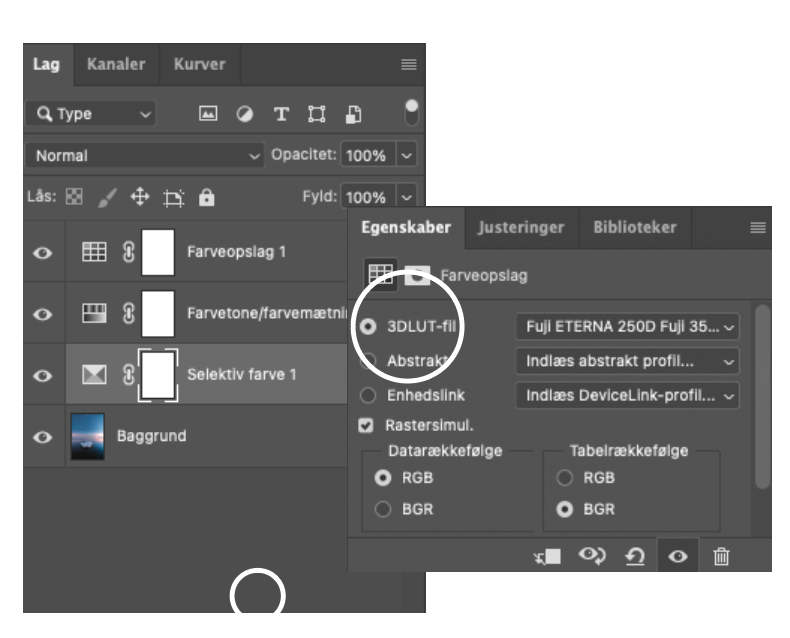
Task: Open Fyld dropdown arrow
Action: point(407,197)
